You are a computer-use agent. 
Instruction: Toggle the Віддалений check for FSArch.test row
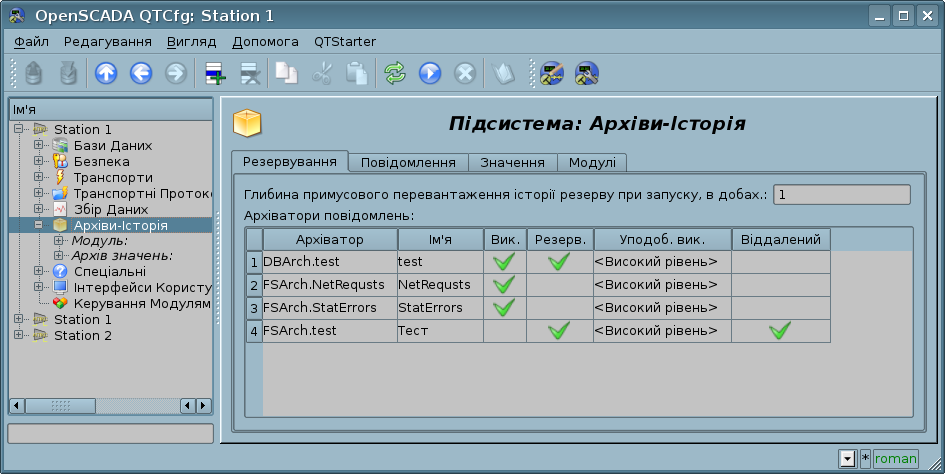tap(780, 331)
